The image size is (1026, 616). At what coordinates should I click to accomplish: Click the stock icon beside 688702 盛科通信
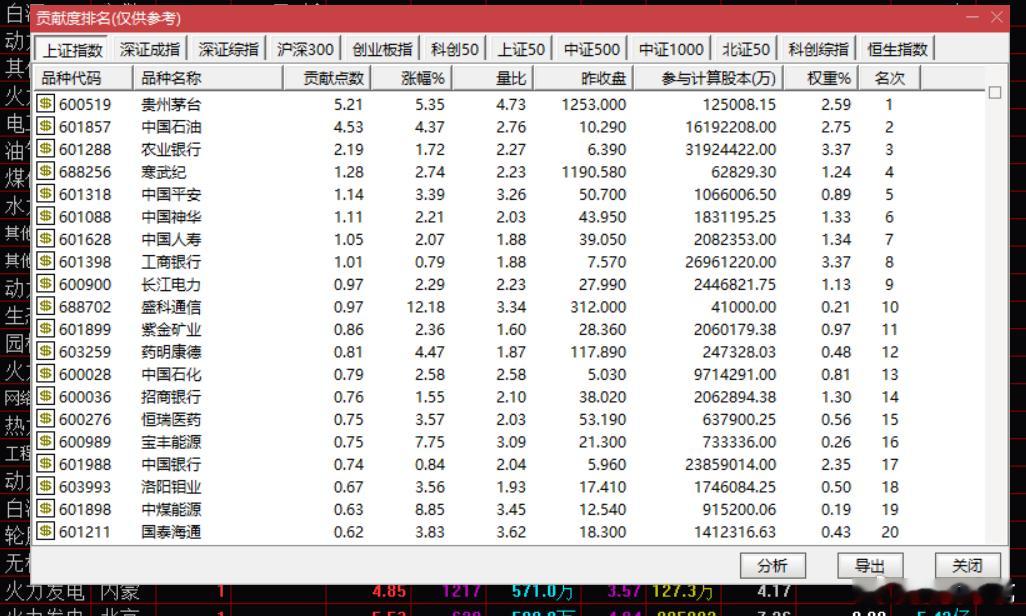45,306
